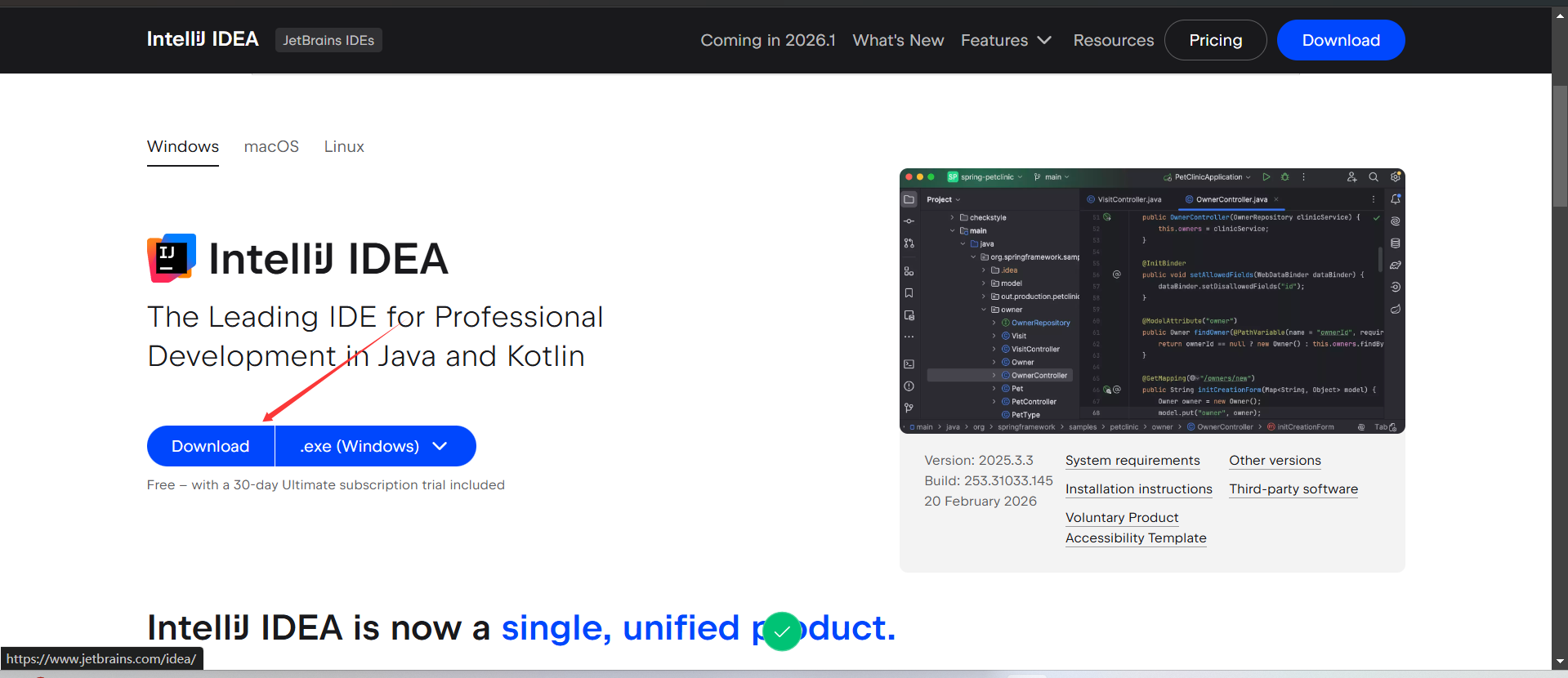The width and height of the screenshot is (1568, 678).
Task: Click the Download button in the top navigation
Action: pos(1341,40)
